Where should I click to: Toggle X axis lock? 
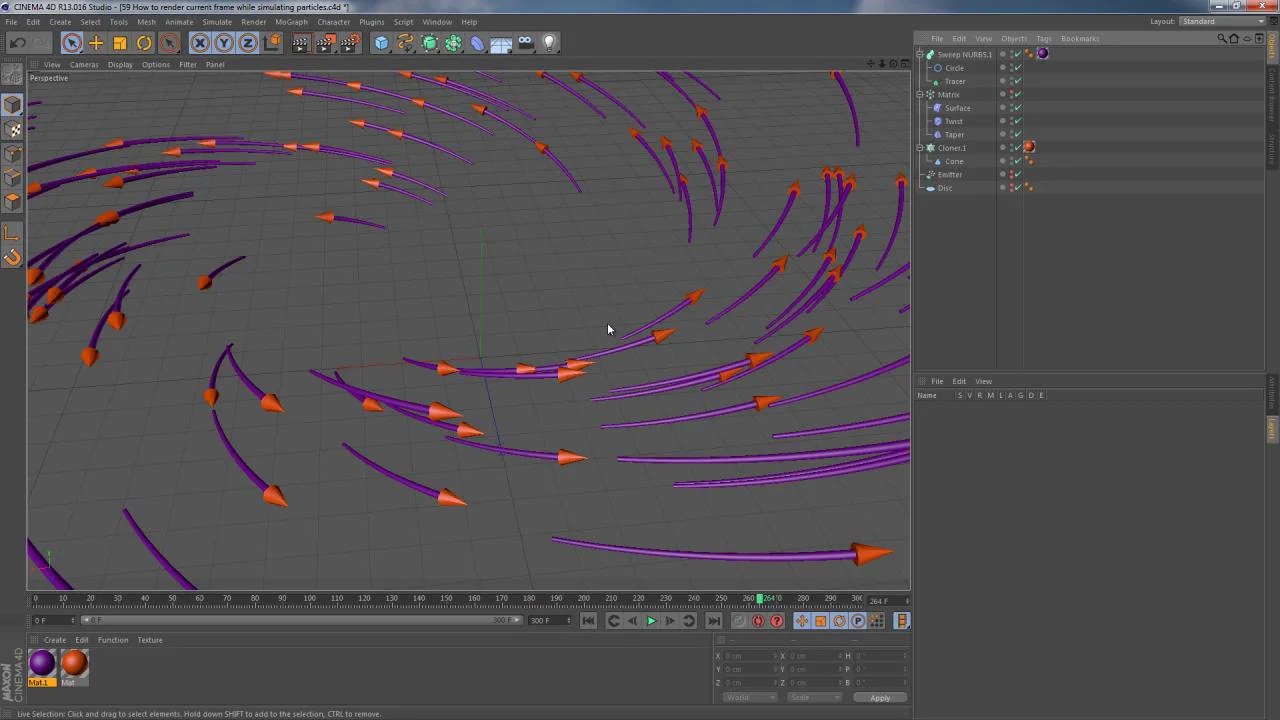(200, 43)
